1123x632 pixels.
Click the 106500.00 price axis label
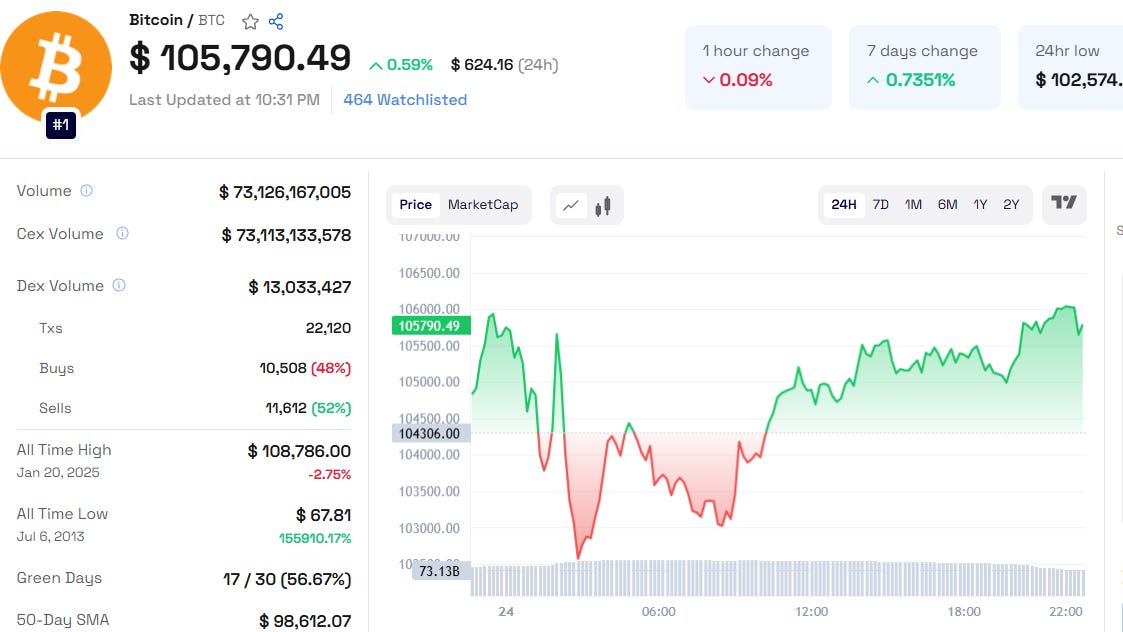(429, 273)
